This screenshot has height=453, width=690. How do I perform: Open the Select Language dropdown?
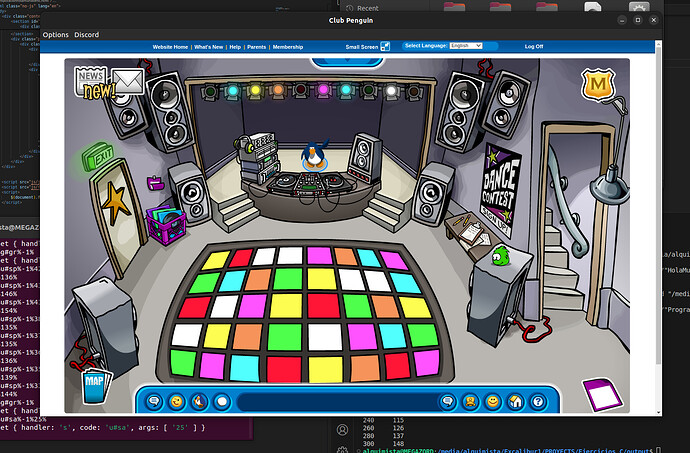pyautogui.click(x=466, y=46)
